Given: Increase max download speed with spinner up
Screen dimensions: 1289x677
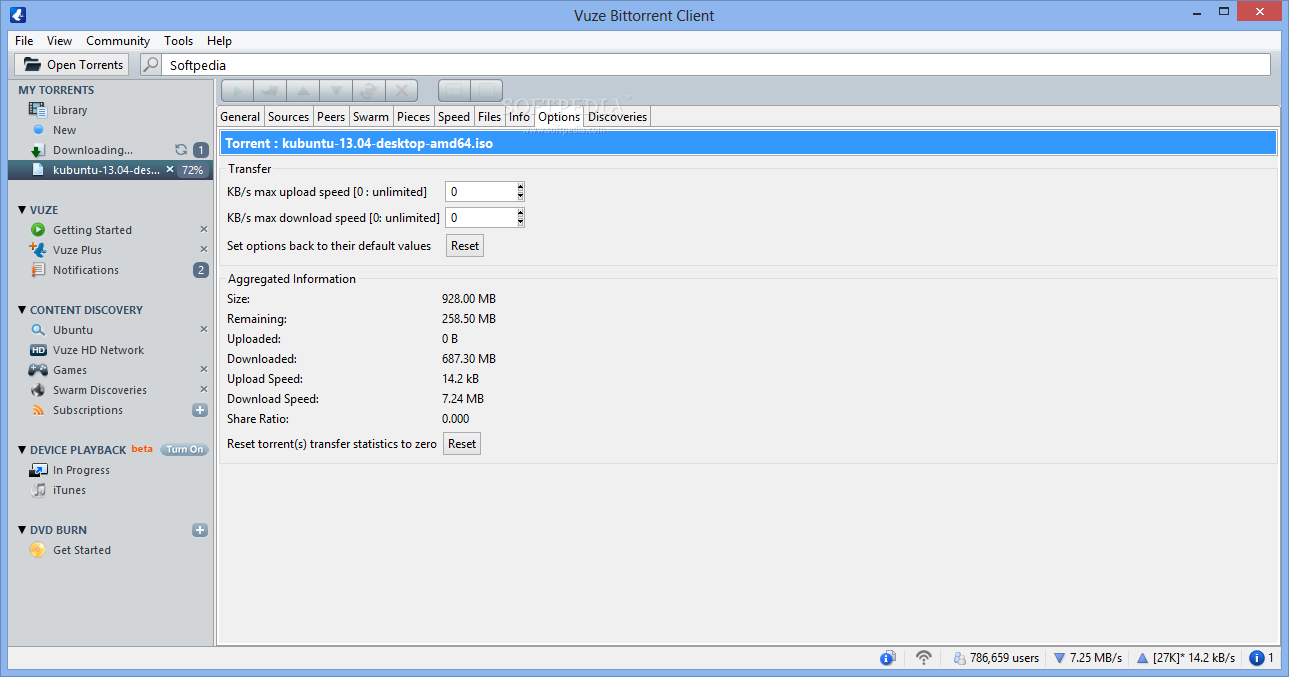Looking at the screenshot, I should tap(520, 213).
